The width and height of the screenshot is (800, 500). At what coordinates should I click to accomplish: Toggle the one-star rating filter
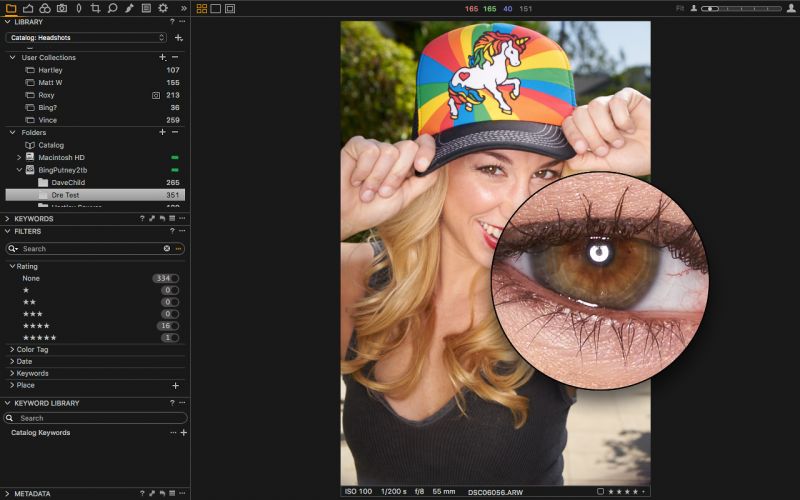pos(170,290)
